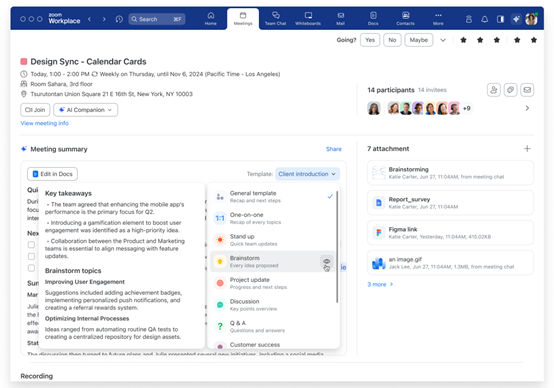The height and width of the screenshot is (388, 554).
Task: Share the meeting summary
Action: 334,149
